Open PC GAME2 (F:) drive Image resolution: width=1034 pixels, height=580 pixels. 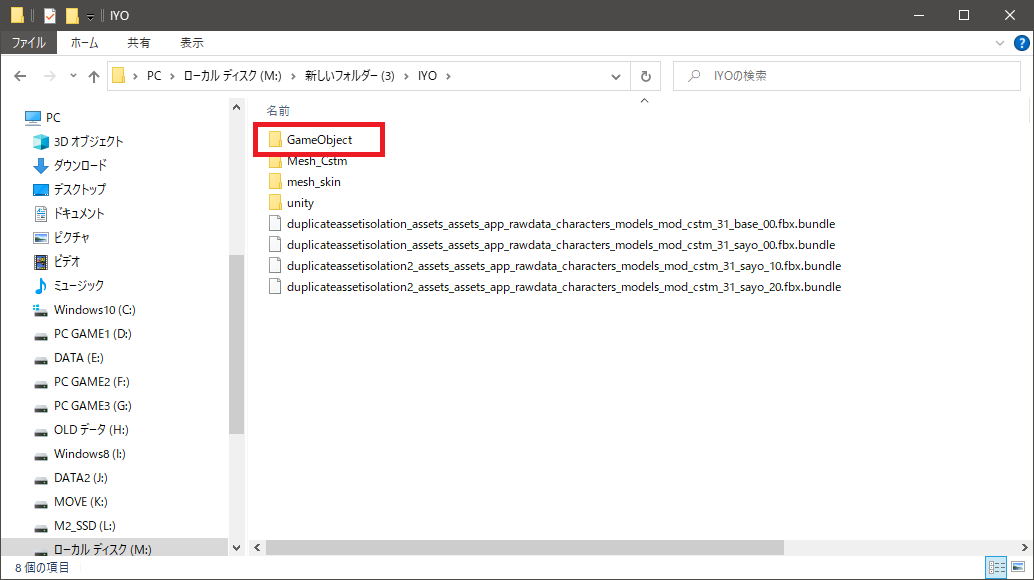(x=81, y=382)
